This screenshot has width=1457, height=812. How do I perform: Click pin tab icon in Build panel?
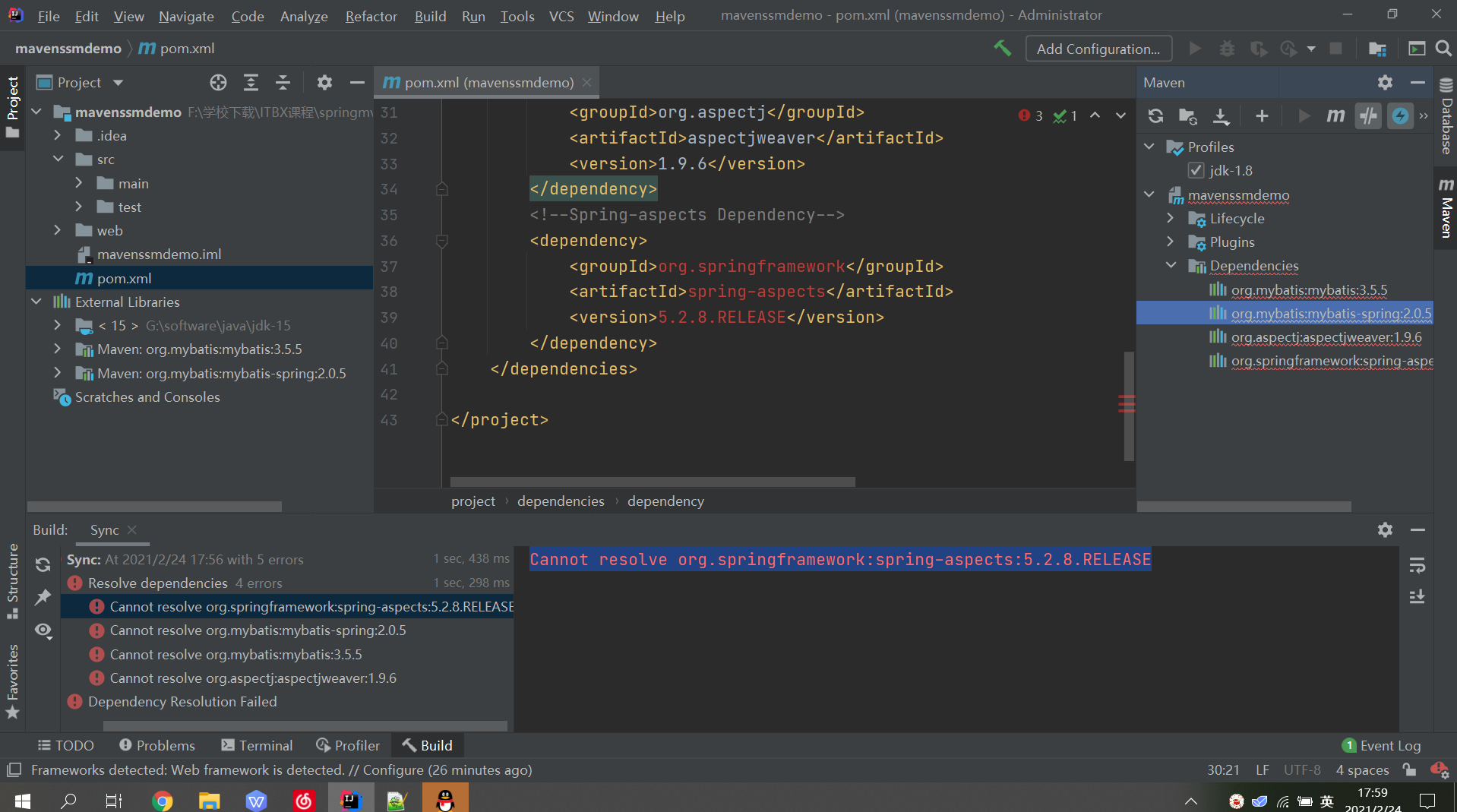point(43,597)
